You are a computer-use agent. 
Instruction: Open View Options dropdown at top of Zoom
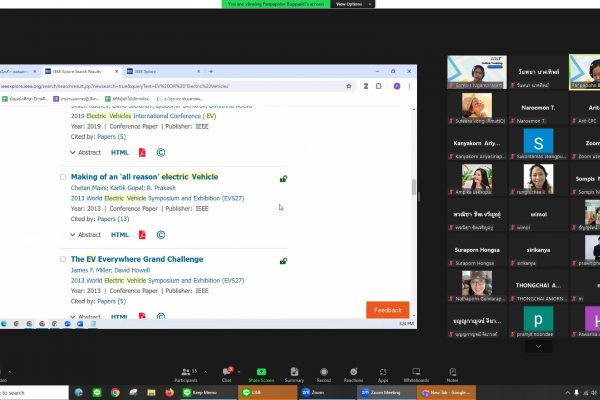tap(352, 4)
